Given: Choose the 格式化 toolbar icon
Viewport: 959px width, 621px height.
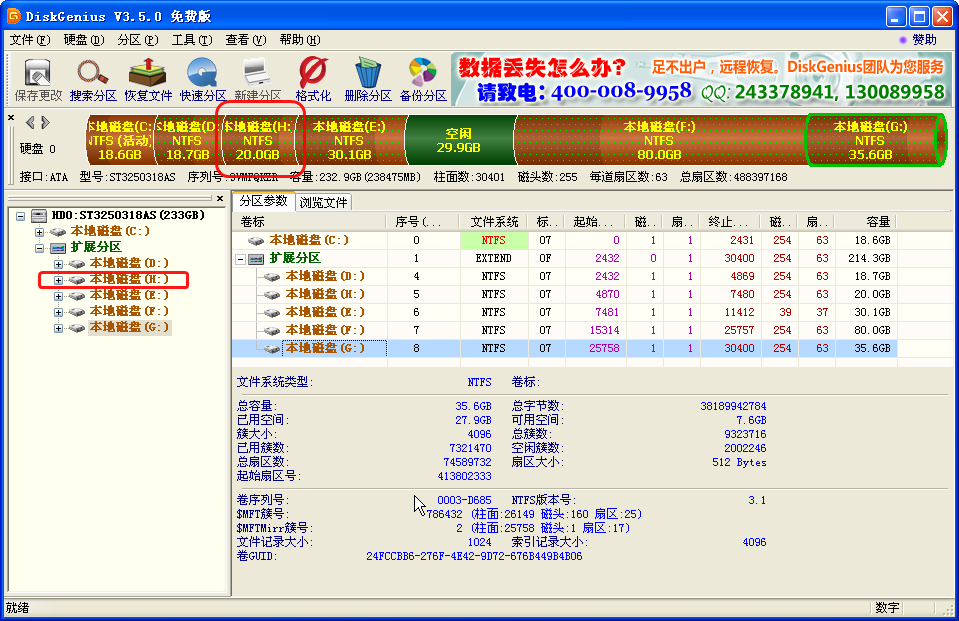Looking at the screenshot, I should click(313, 79).
